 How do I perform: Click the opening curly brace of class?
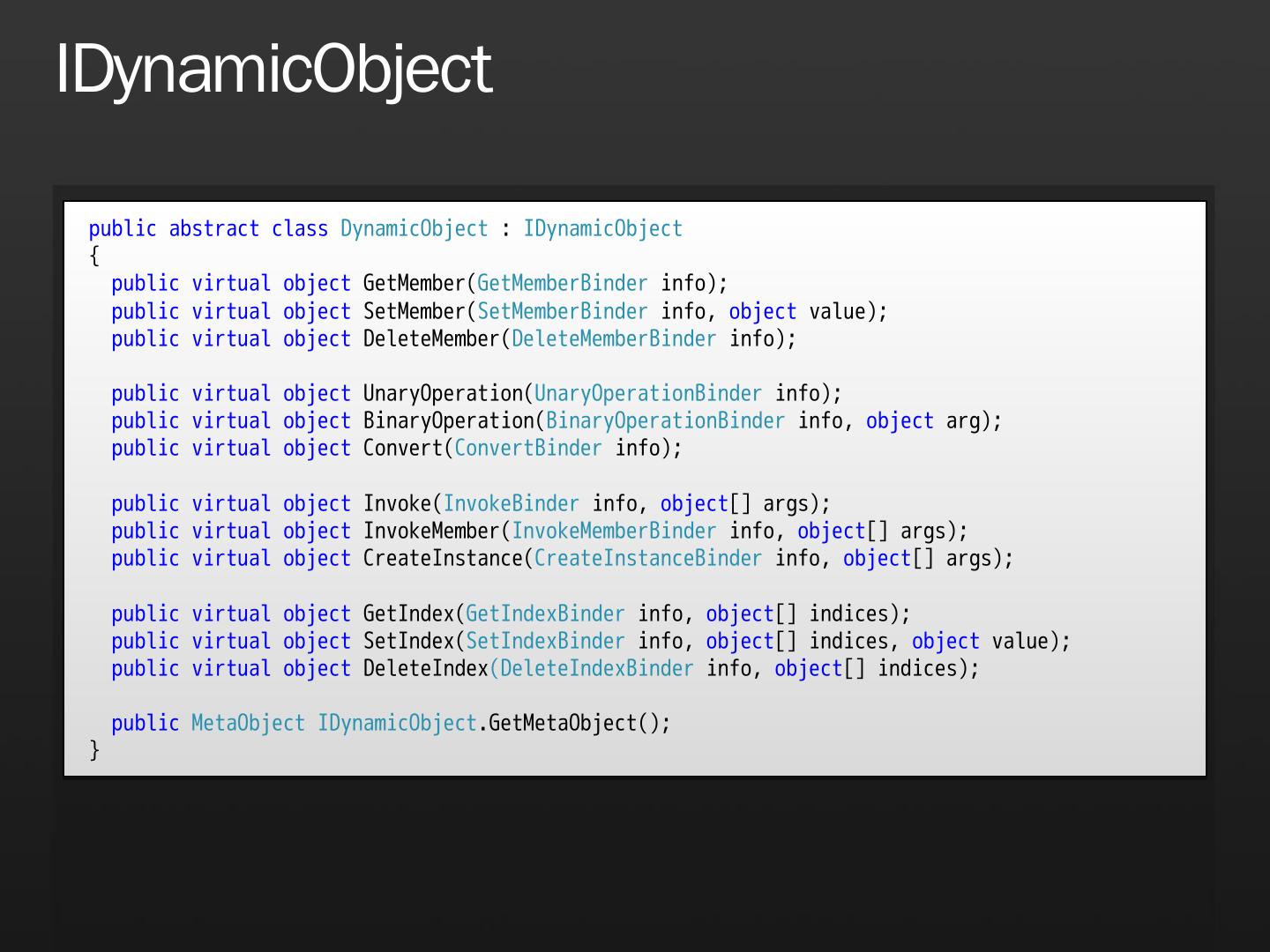(x=94, y=257)
